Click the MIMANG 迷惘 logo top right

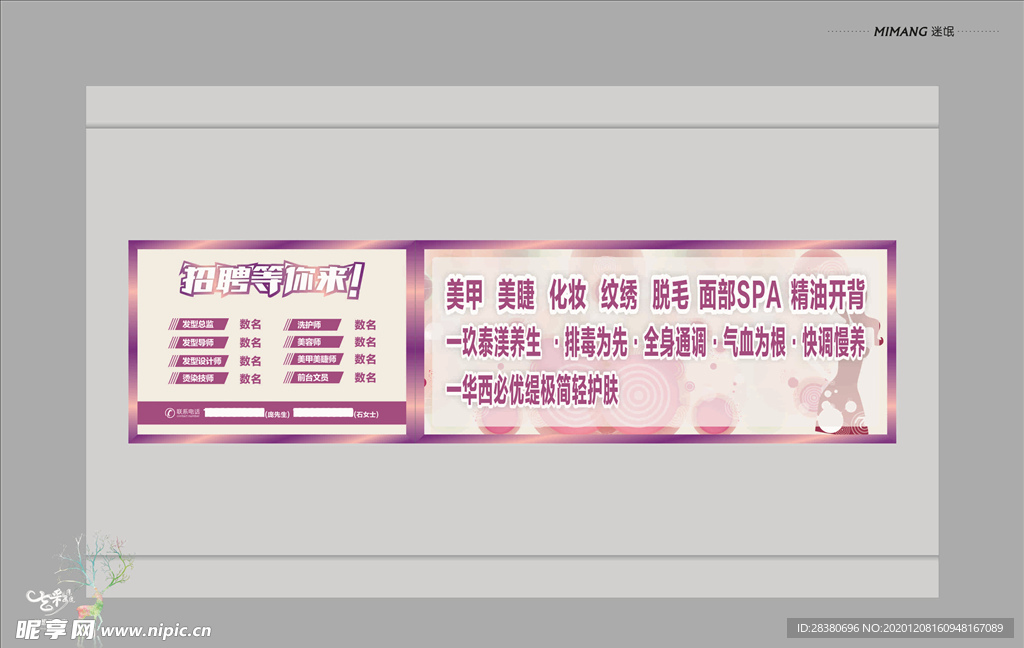tap(916, 30)
